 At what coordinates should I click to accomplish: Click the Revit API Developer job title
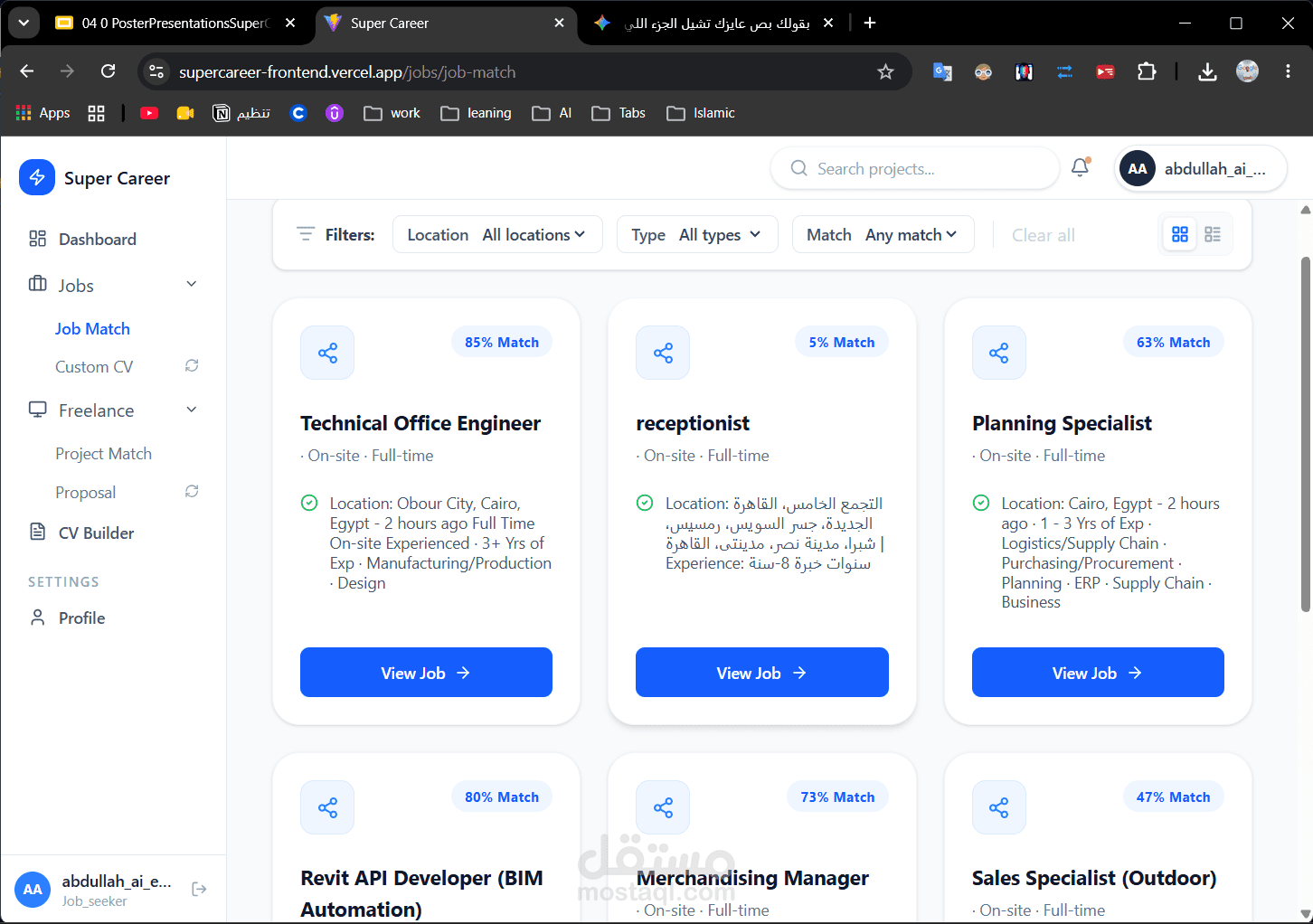pos(422,893)
